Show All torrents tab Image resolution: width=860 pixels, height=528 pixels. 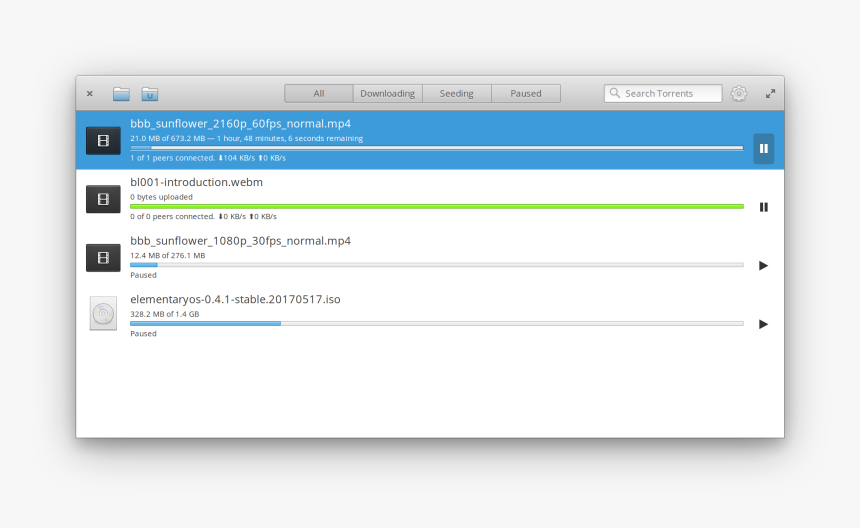point(319,93)
